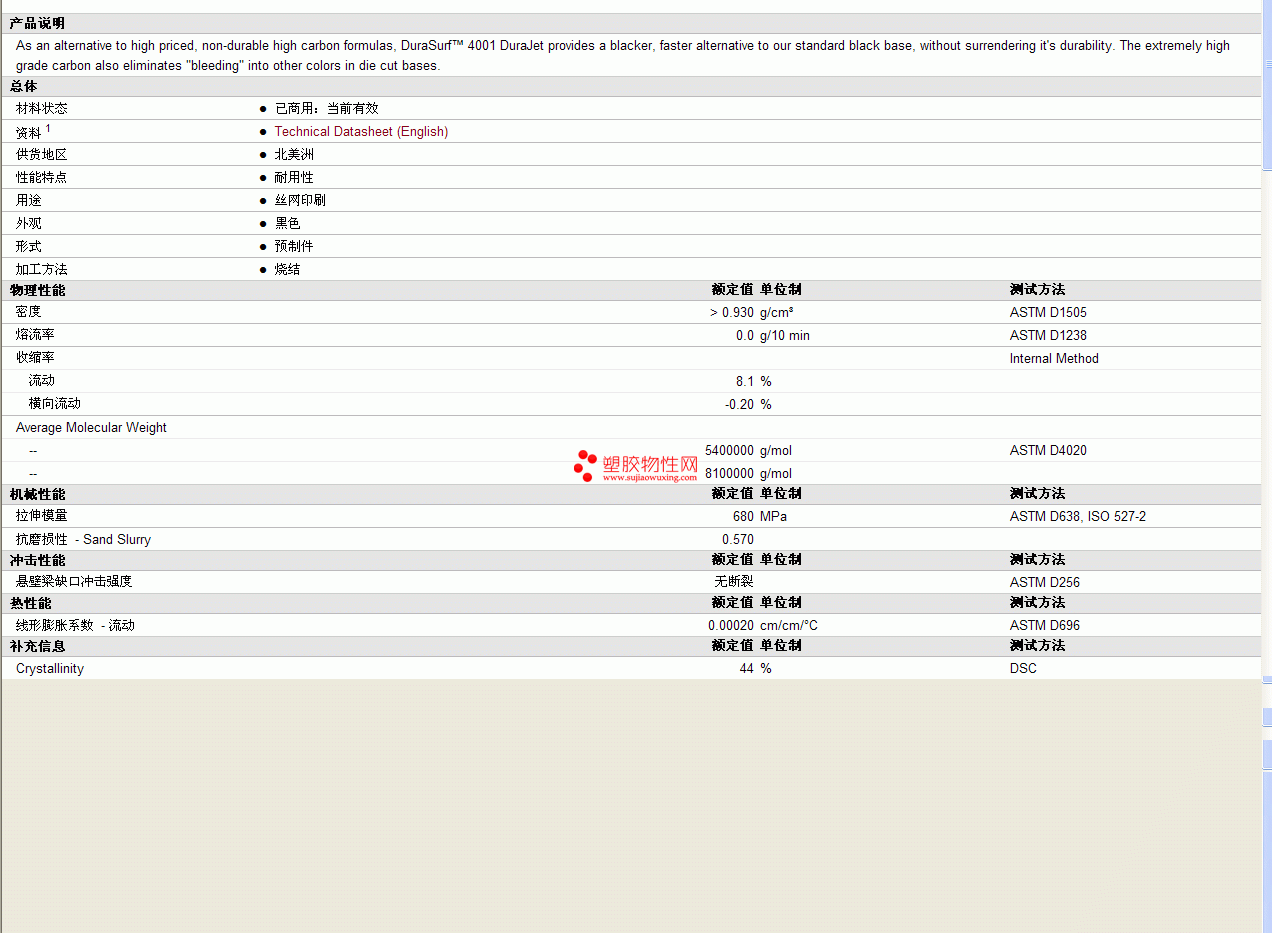
Task: Select the 产品说明 section header
Action: (x=37, y=23)
